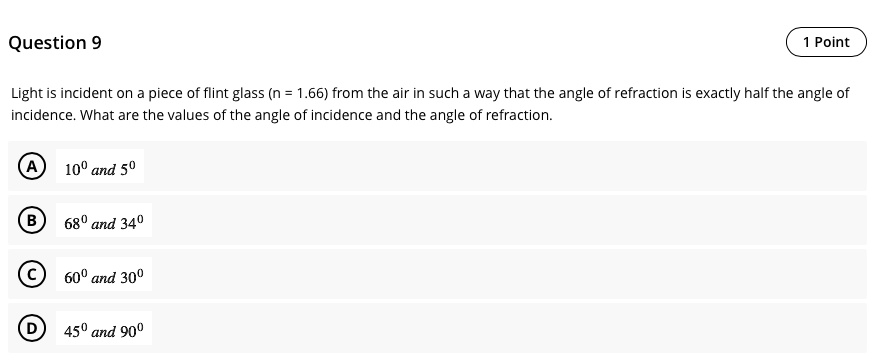Click the '1 Point' badge

826,42
